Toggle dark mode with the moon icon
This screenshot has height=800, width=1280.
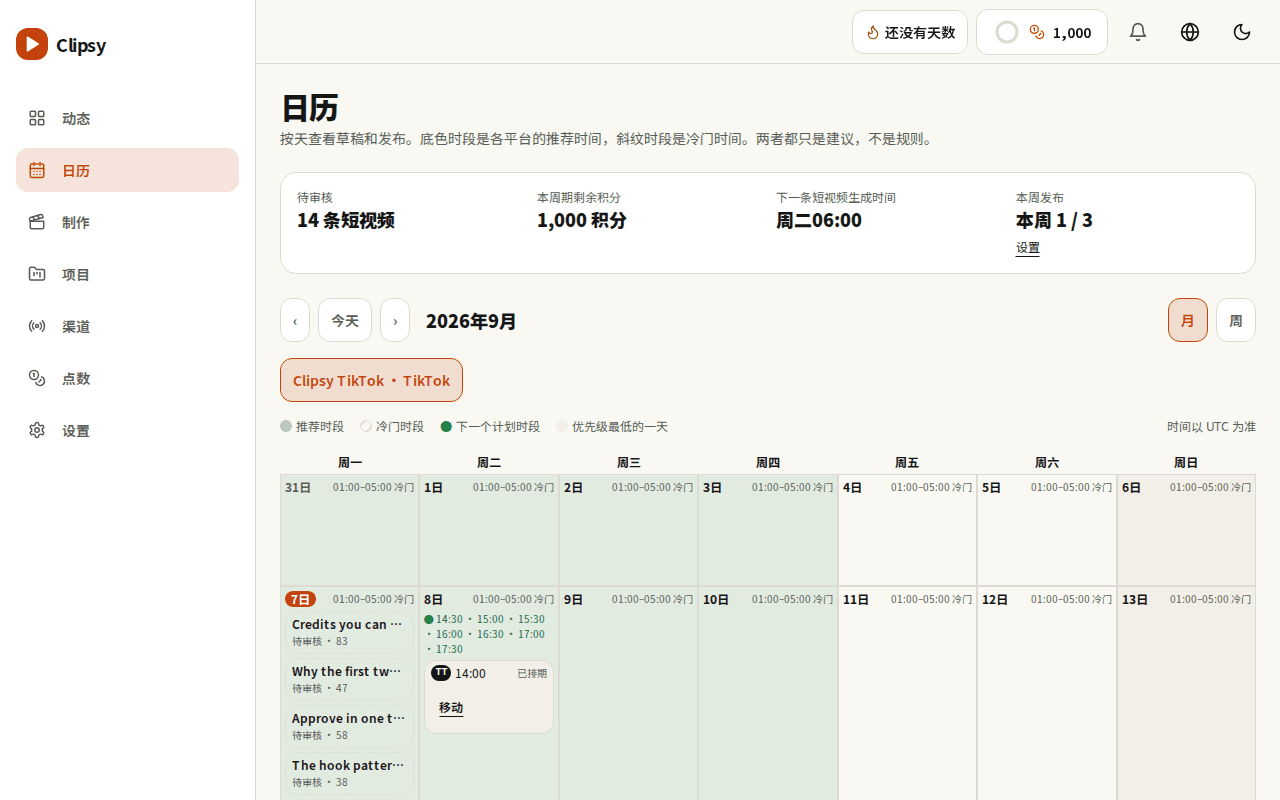[x=1242, y=32]
